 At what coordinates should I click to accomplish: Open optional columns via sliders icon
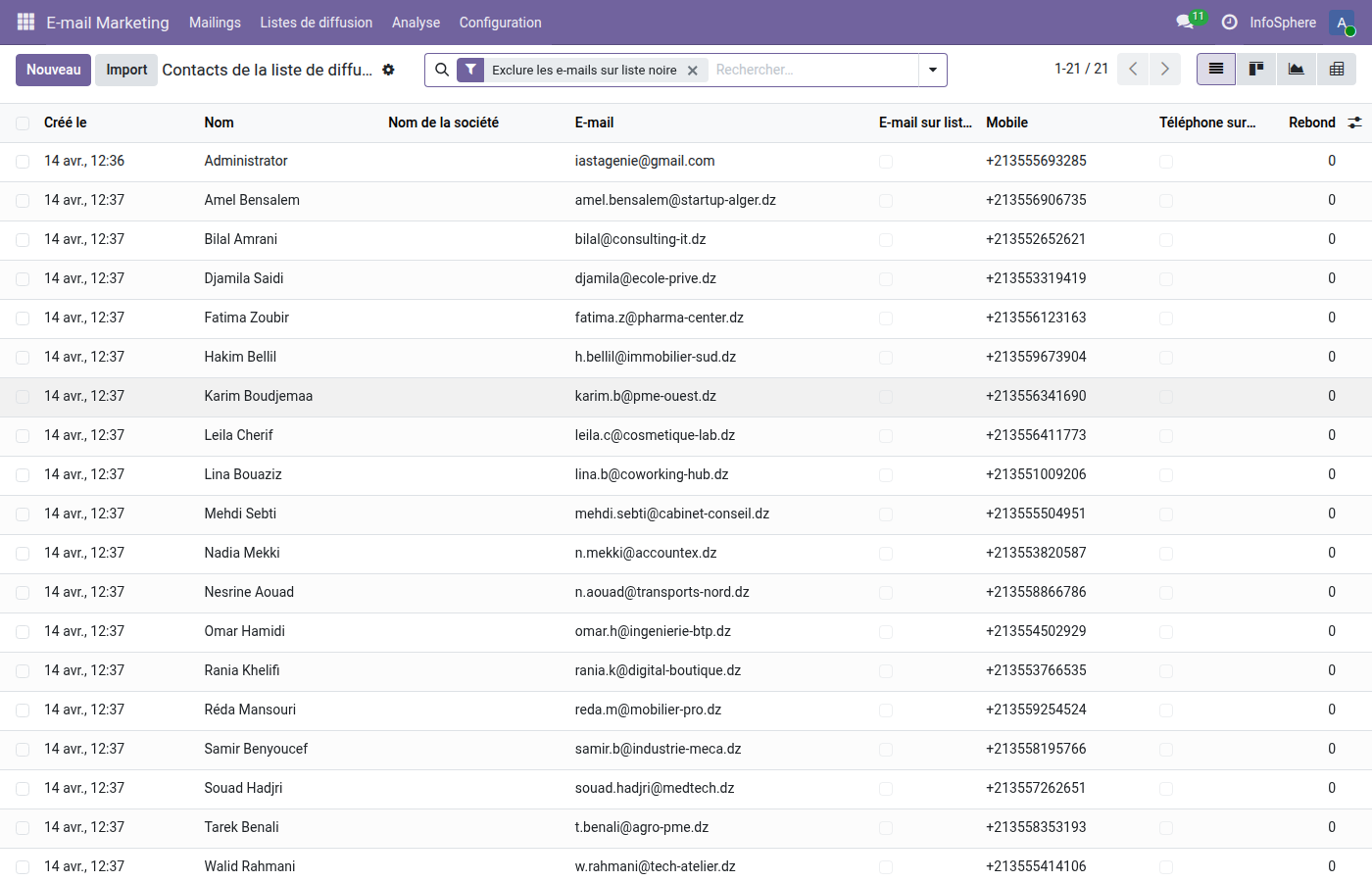pos(1355,122)
